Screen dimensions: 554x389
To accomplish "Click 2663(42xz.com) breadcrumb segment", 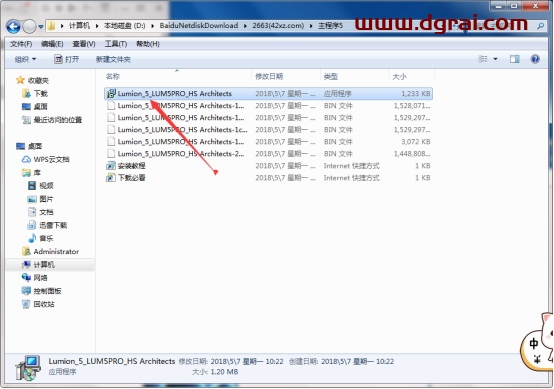I will (x=278, y=26).
